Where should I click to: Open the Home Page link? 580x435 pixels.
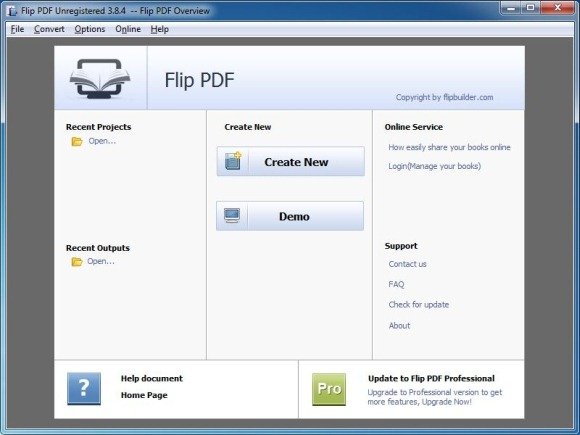click(144, 395)
